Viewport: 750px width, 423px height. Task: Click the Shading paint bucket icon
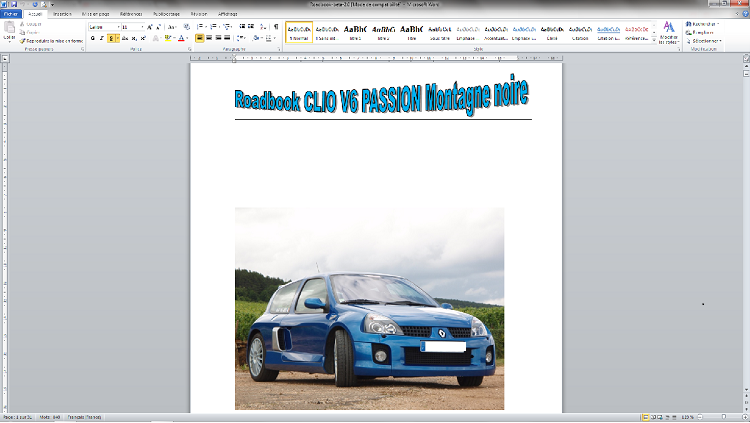[x=256, y=38]
